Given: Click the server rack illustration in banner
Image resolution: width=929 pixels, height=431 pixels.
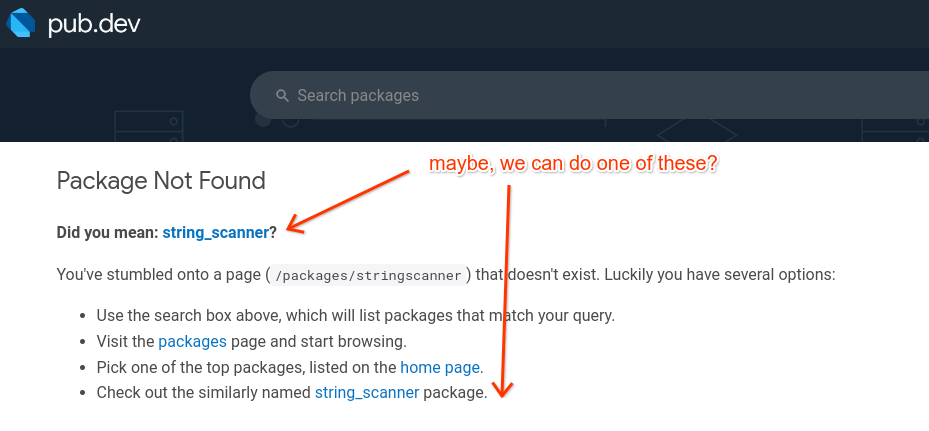Looking at the screenshot, I should tap(147, 126).
